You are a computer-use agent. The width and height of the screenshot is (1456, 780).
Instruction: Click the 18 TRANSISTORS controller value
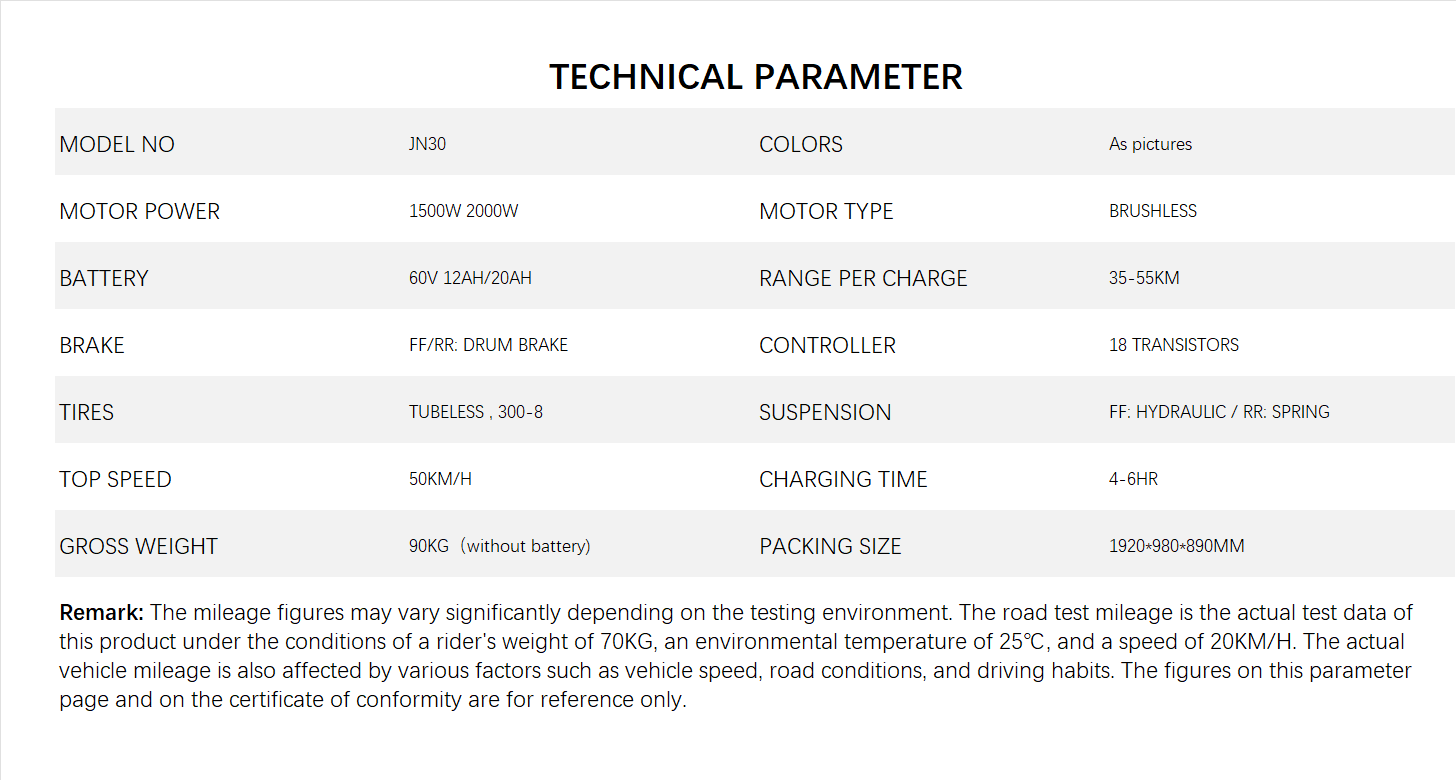pos(1173,345)
